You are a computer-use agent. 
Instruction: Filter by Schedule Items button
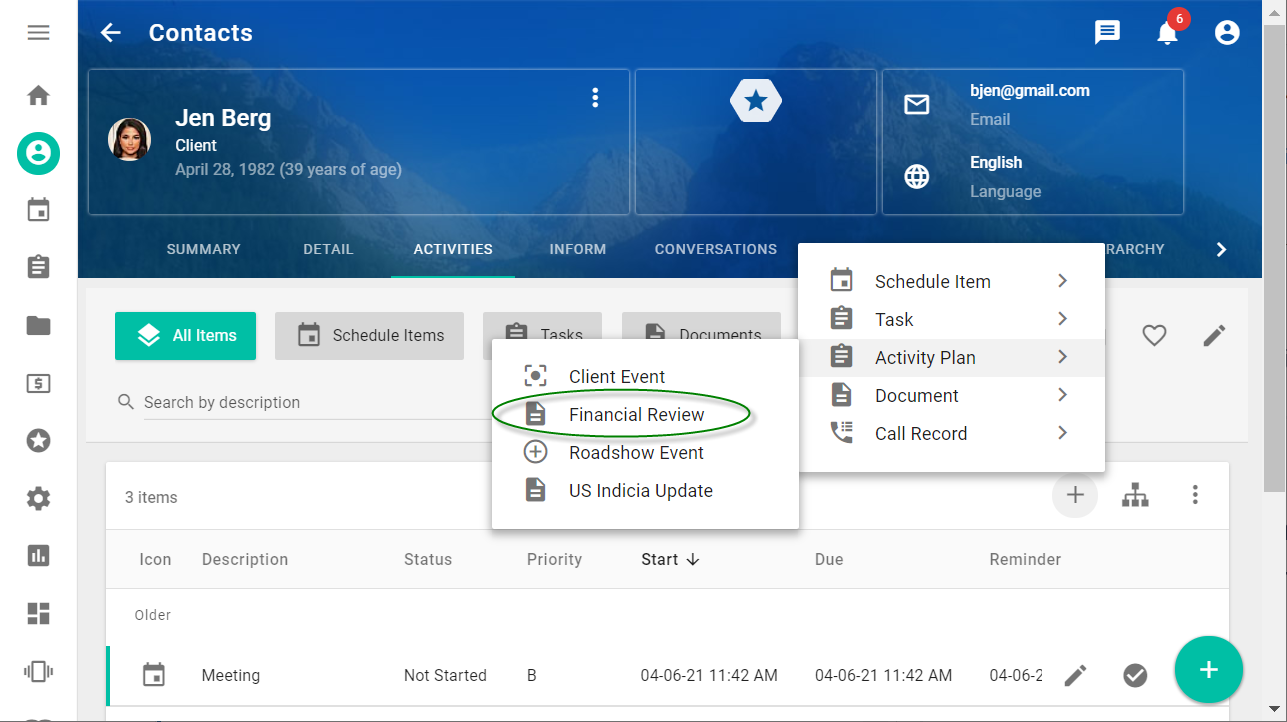[x=369, y=336]
